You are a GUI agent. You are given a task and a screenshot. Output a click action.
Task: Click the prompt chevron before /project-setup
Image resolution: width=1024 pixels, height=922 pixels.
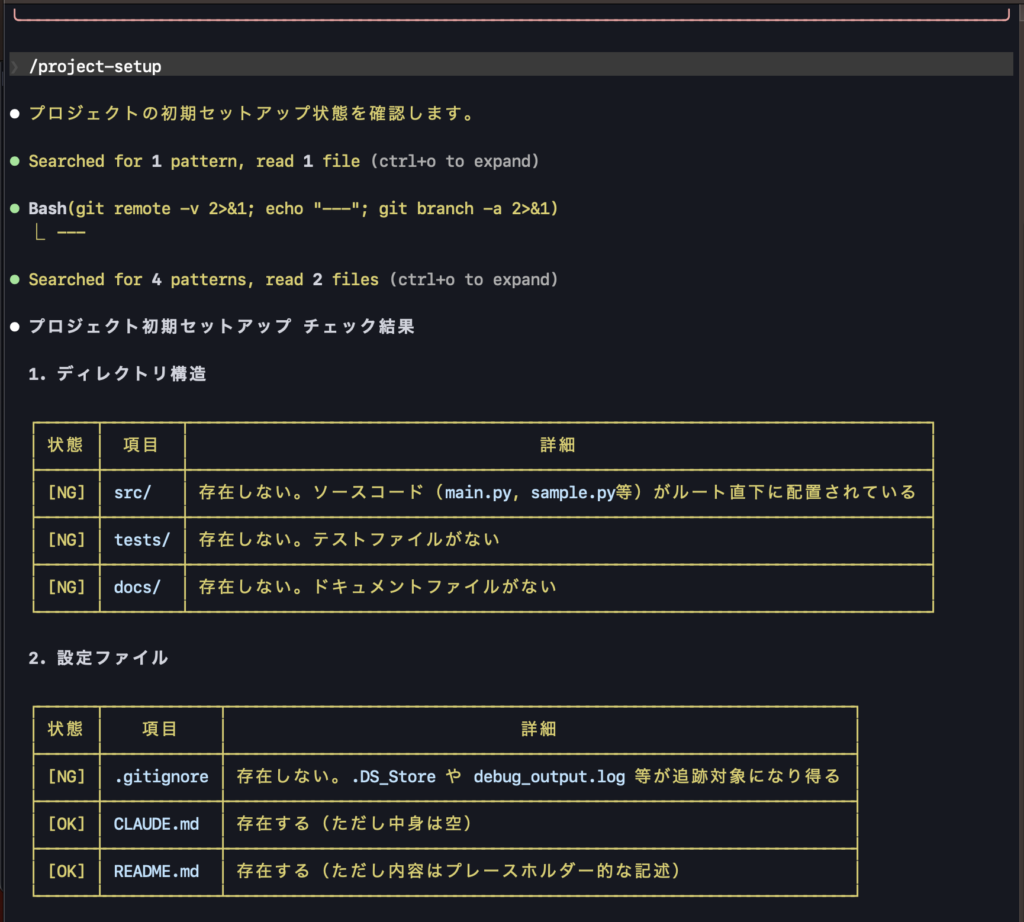14,66
